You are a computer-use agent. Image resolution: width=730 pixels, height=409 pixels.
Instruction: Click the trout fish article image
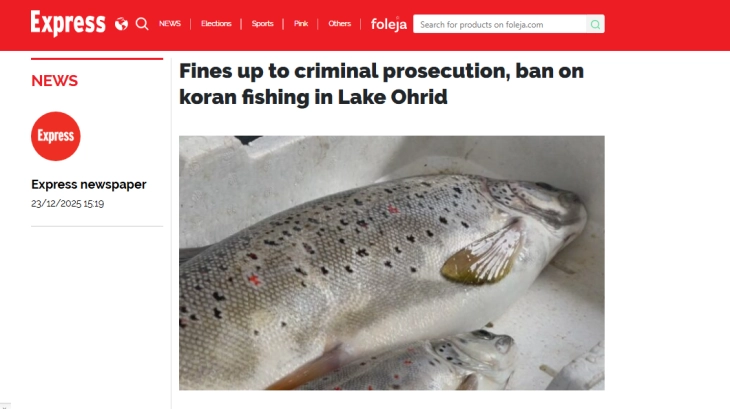coord(392,263)
